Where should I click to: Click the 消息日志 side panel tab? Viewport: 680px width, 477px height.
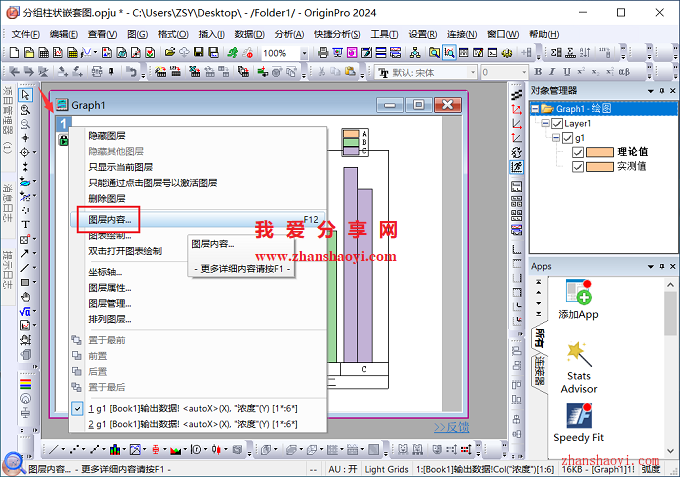pyautogui.click(x=7, y=202)
